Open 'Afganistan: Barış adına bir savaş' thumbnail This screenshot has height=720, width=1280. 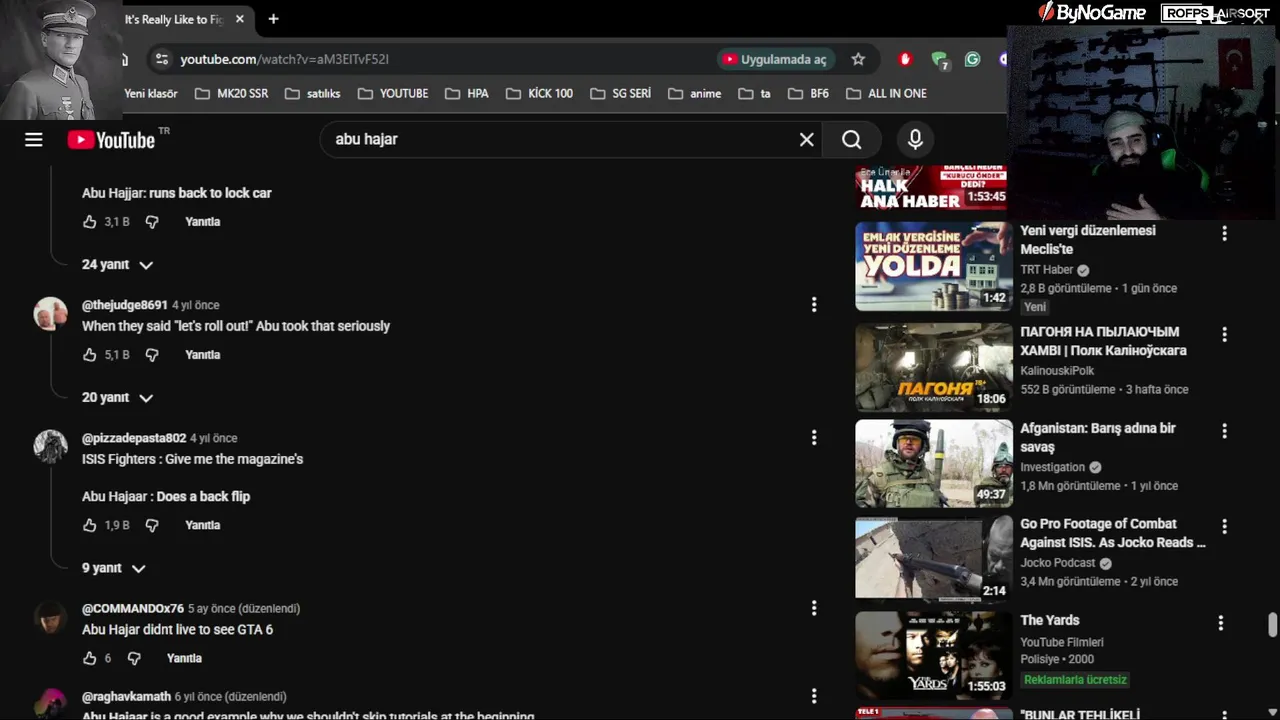click(x=933, y=463)
